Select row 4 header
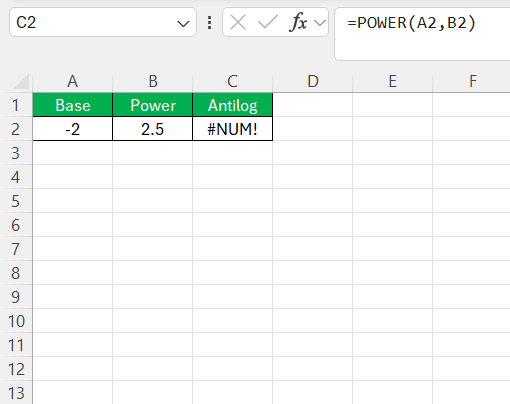This screenshot has width=510, height=404. (16, 177)
